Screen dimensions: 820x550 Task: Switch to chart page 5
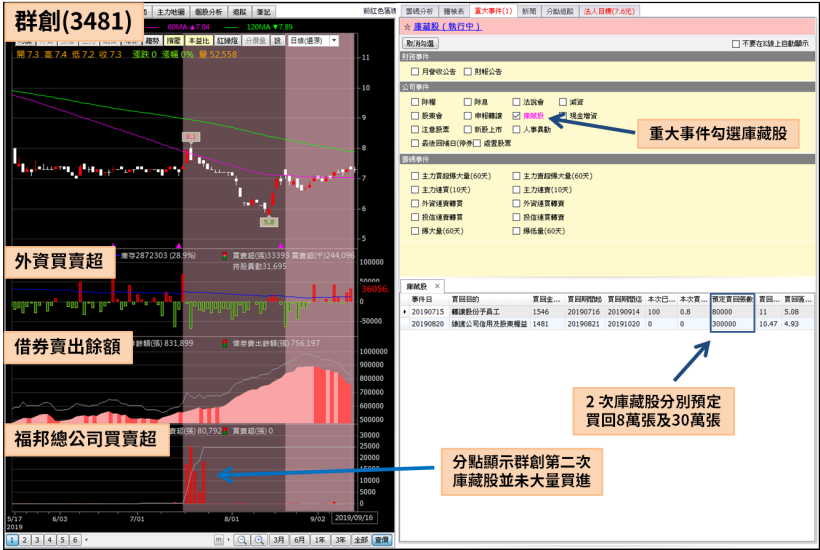62,540
